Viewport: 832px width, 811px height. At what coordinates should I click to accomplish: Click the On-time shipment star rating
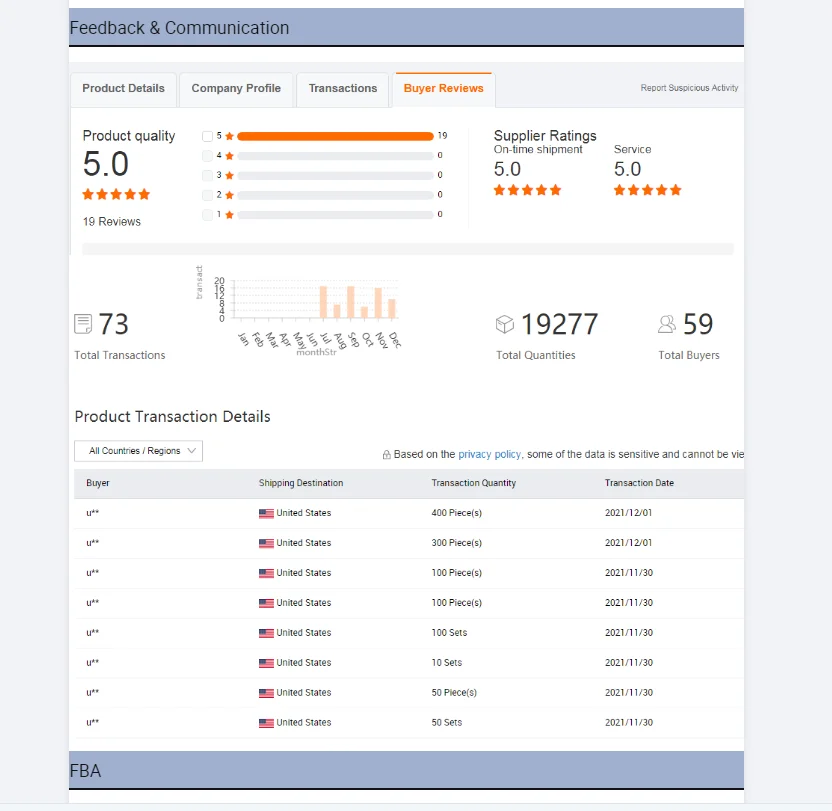(527, 190)
